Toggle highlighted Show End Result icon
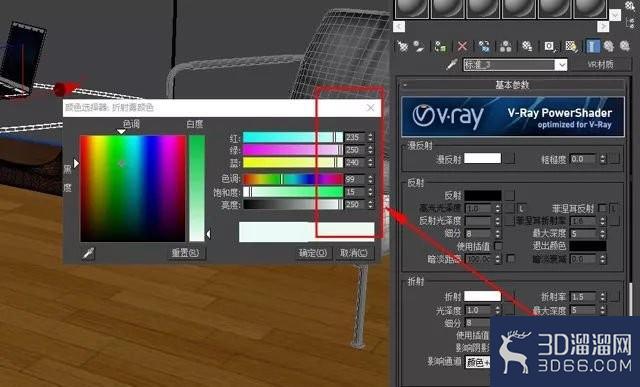Viewport: 640px width, 387px height. [593, 46]
